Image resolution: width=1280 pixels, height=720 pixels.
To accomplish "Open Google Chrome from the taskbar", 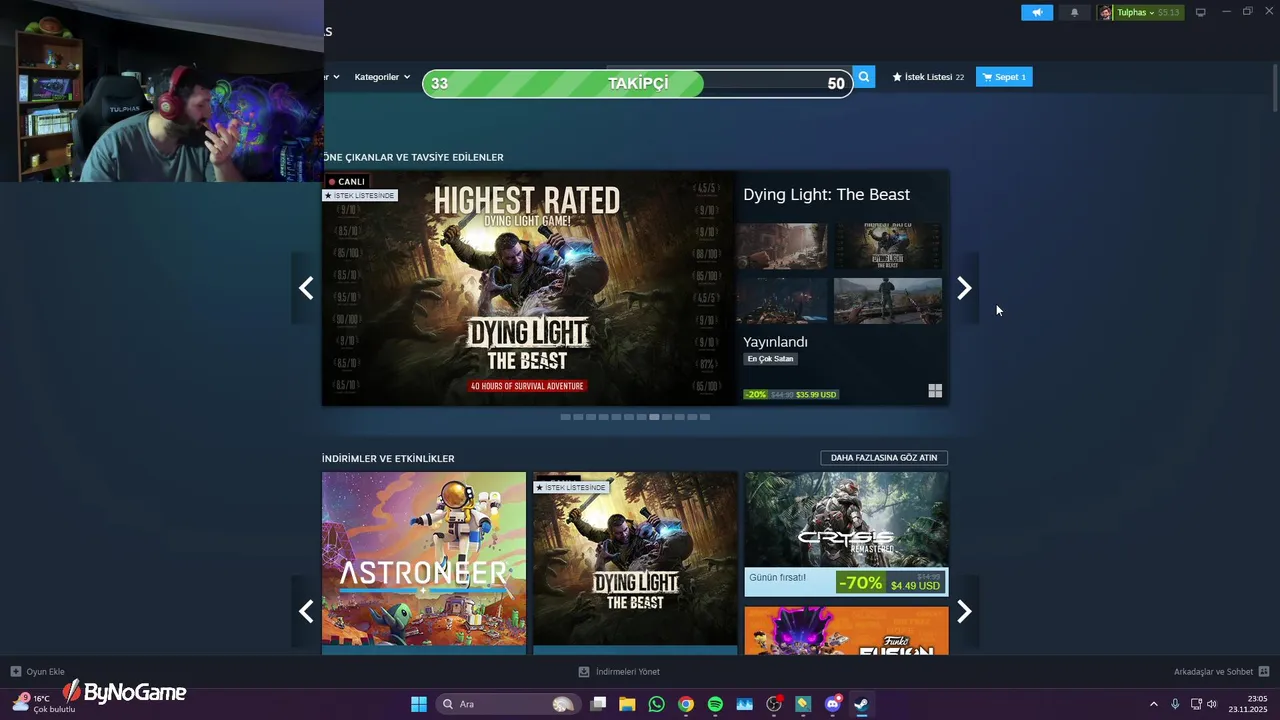I will point(685,704).
